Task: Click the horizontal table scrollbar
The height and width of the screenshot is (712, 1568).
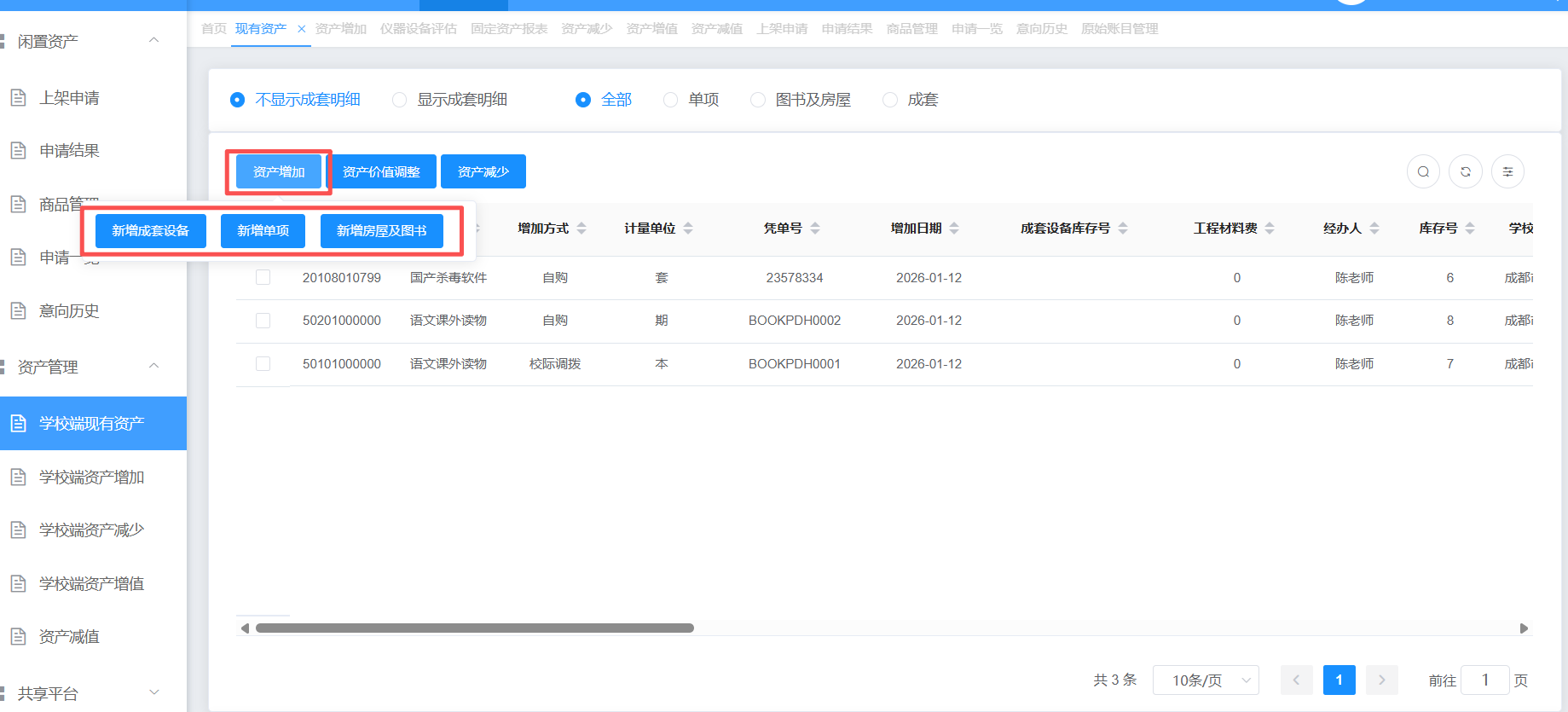Action: pos(474,628)
